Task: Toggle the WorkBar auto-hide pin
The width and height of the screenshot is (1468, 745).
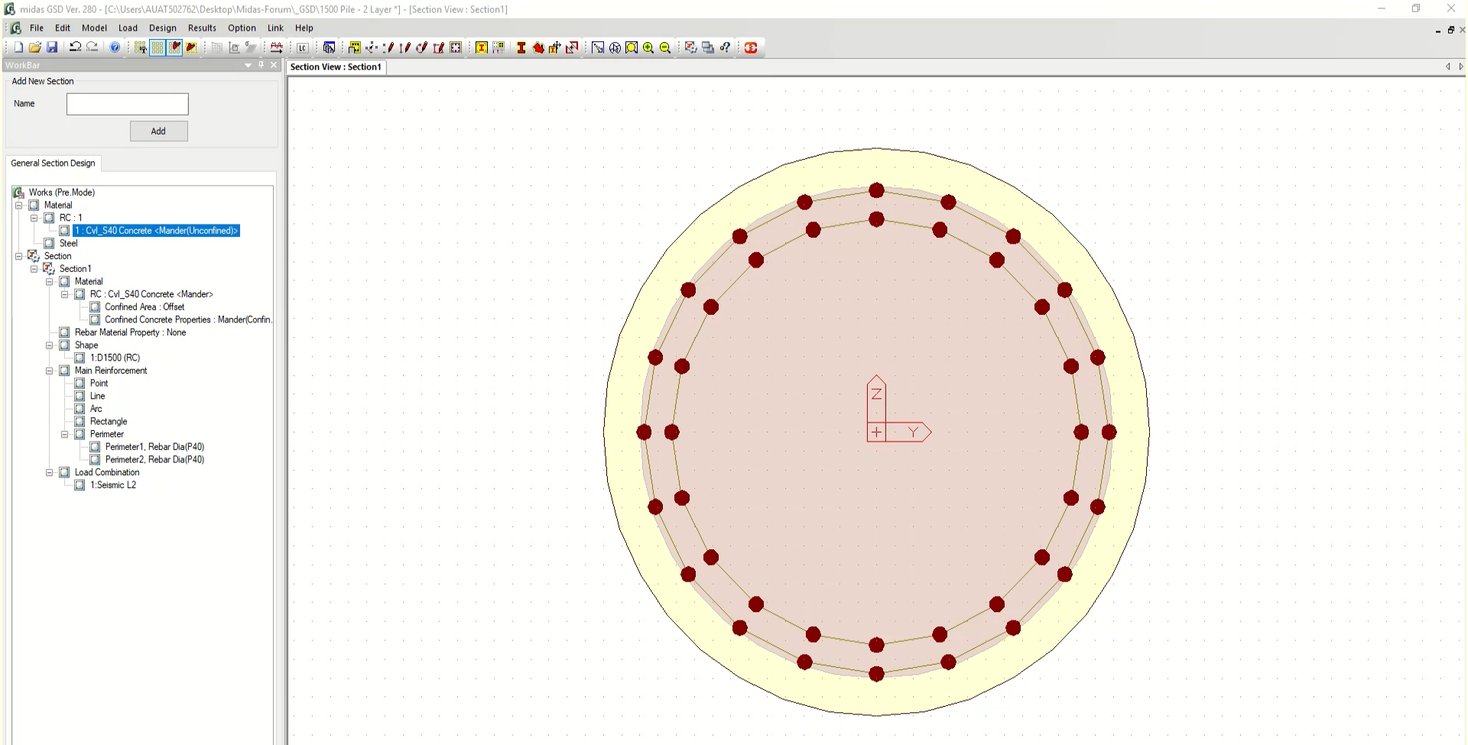Action: pyautogui.click(x=259, y=64)
